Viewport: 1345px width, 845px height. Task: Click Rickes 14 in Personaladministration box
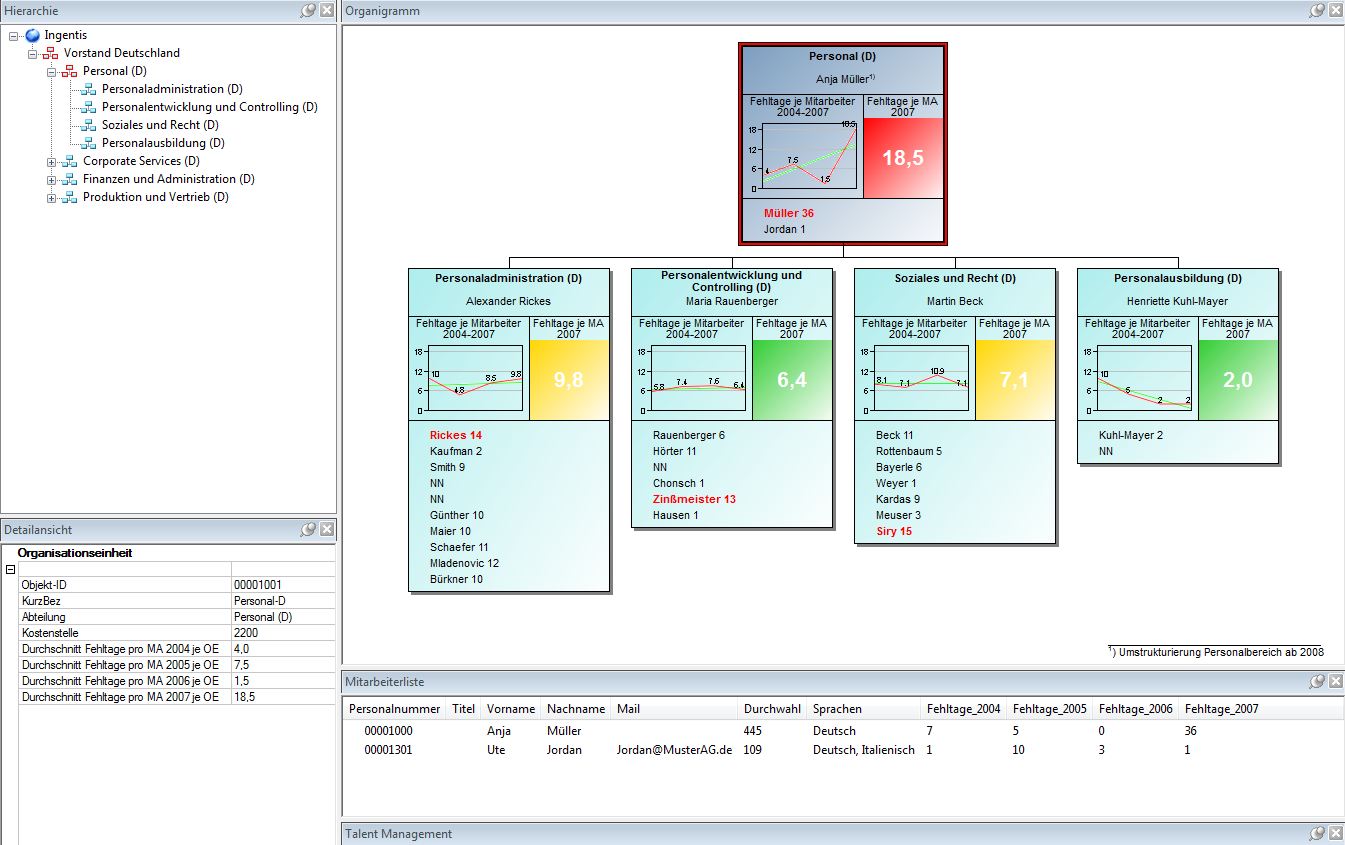pyautogui.click(x=455, y=435)
